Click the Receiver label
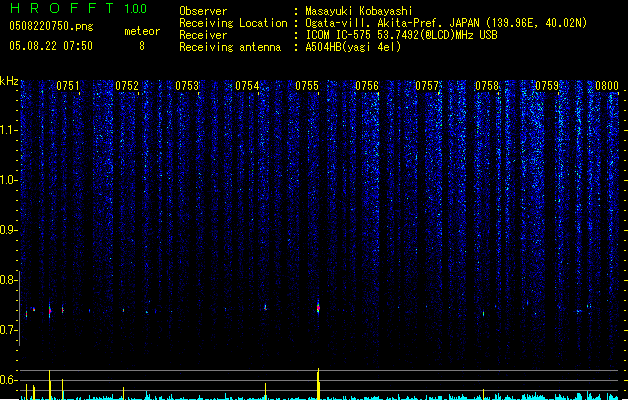 pyautogui.click(x=203, y=35)
